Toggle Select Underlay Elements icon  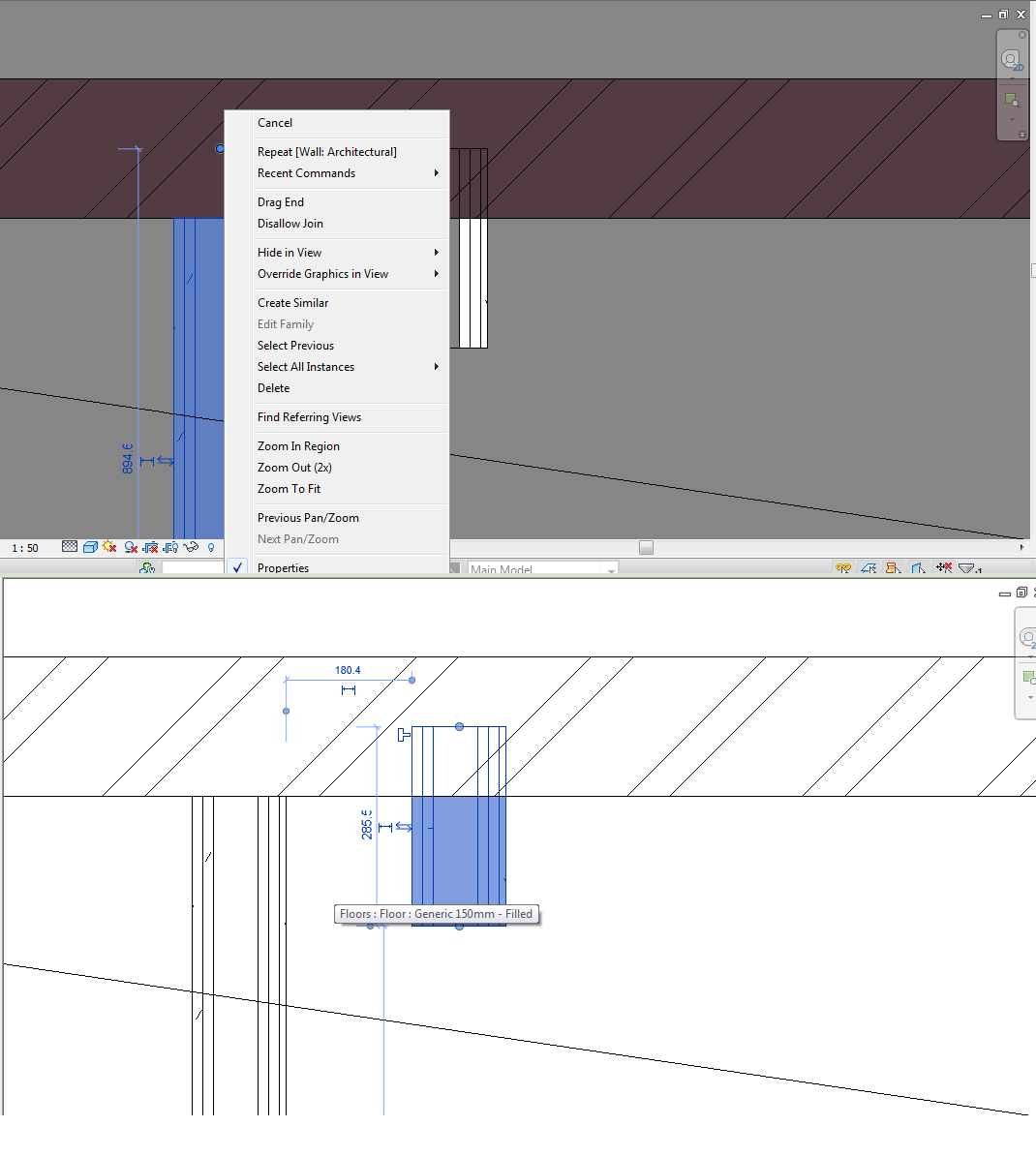868,567
